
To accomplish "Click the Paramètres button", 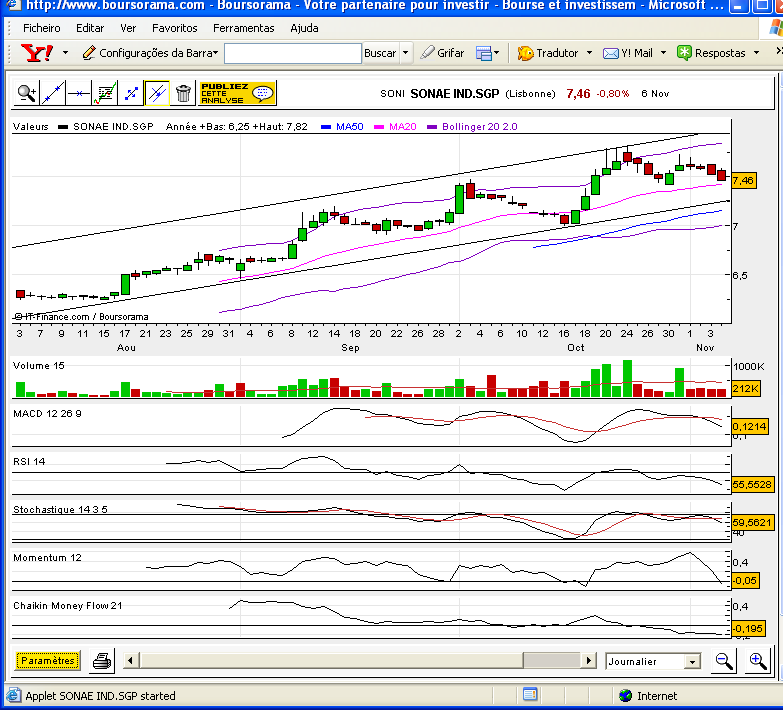I will pos(47,661).
